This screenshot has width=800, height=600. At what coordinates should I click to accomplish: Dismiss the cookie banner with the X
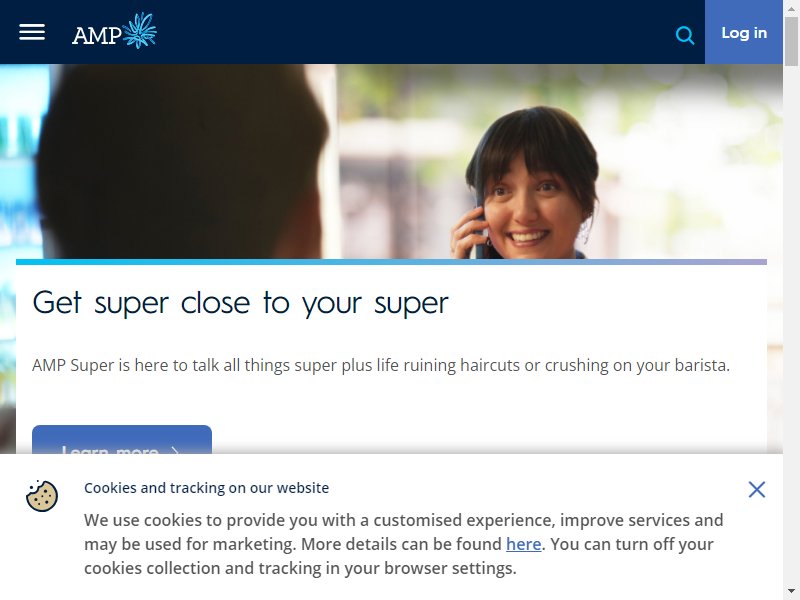[757, 489]
